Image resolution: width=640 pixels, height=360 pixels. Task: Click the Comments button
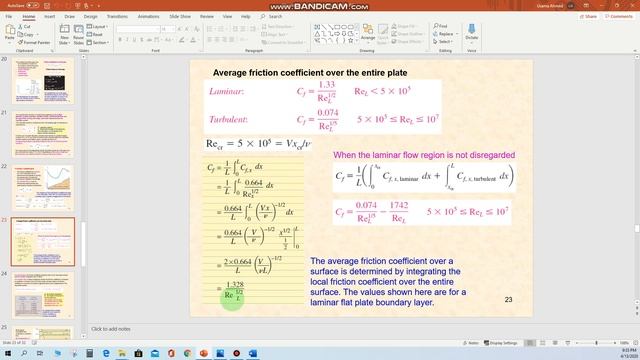click(x=619, y=16)
